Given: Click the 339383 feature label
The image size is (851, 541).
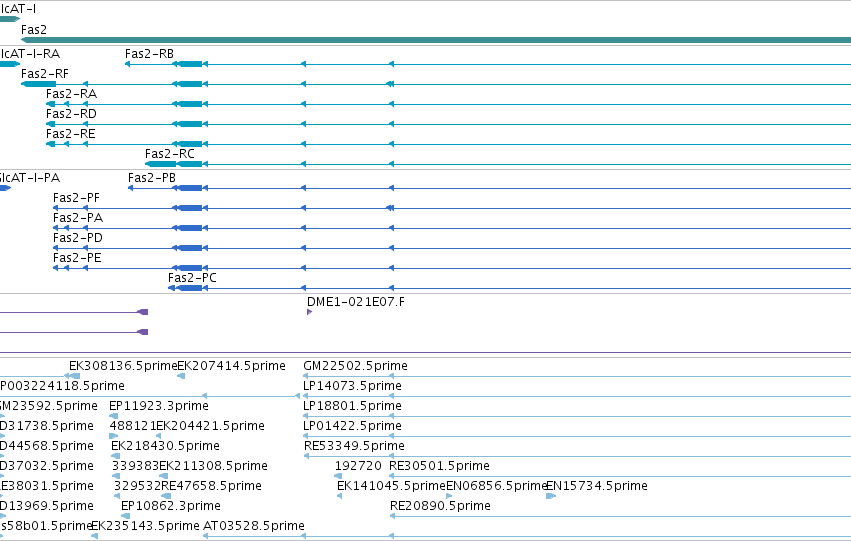Looking at the screenshot, I should [x=135, y=467].
